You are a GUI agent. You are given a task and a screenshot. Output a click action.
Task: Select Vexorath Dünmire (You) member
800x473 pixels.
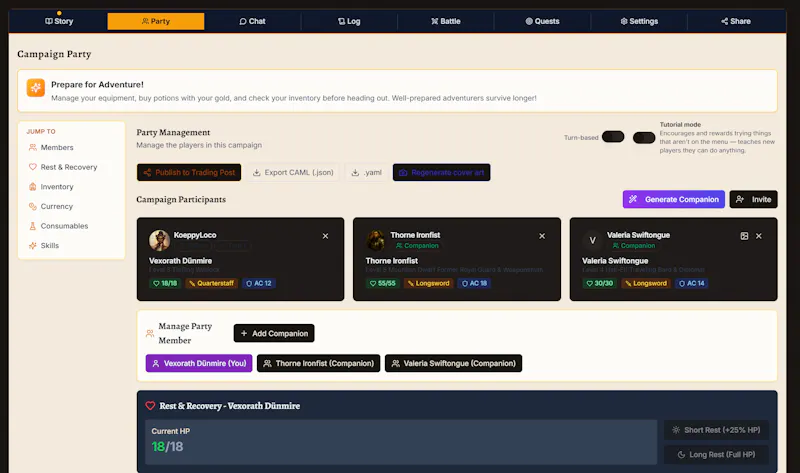(199, 363)
